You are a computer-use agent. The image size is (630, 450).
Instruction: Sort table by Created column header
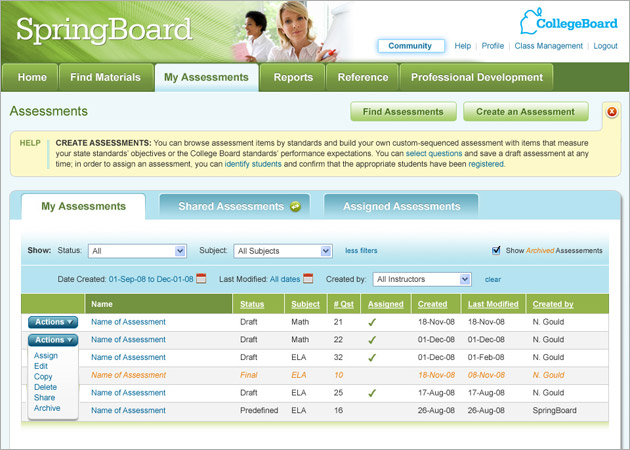click(x=432, y=304)
